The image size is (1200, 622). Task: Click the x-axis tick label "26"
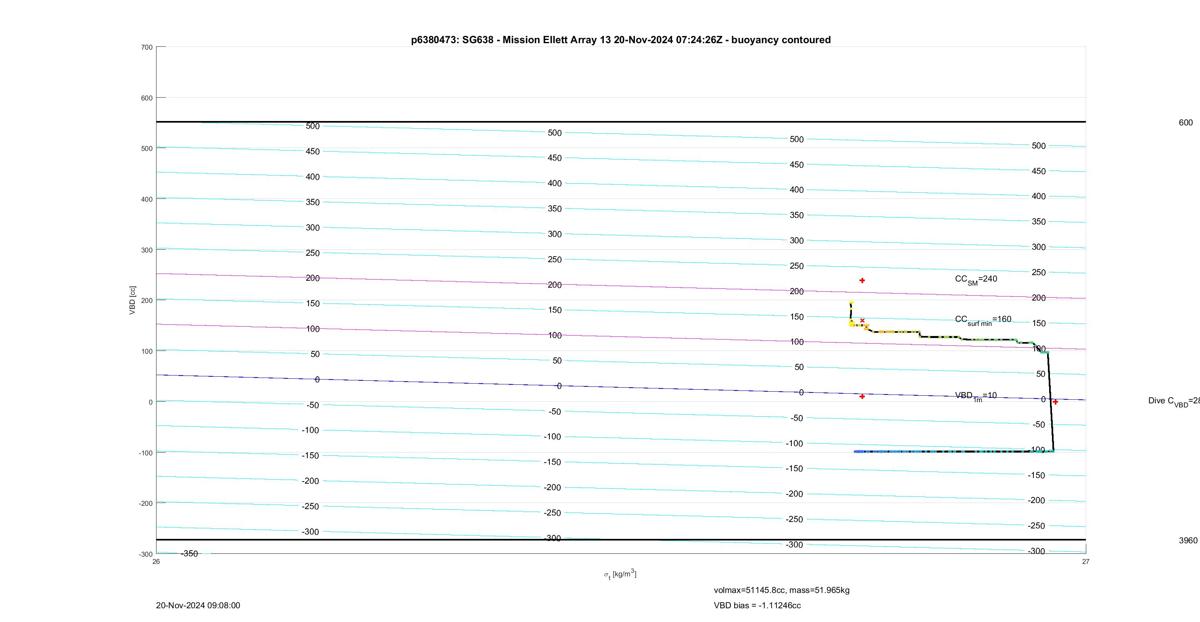(156, 561)
